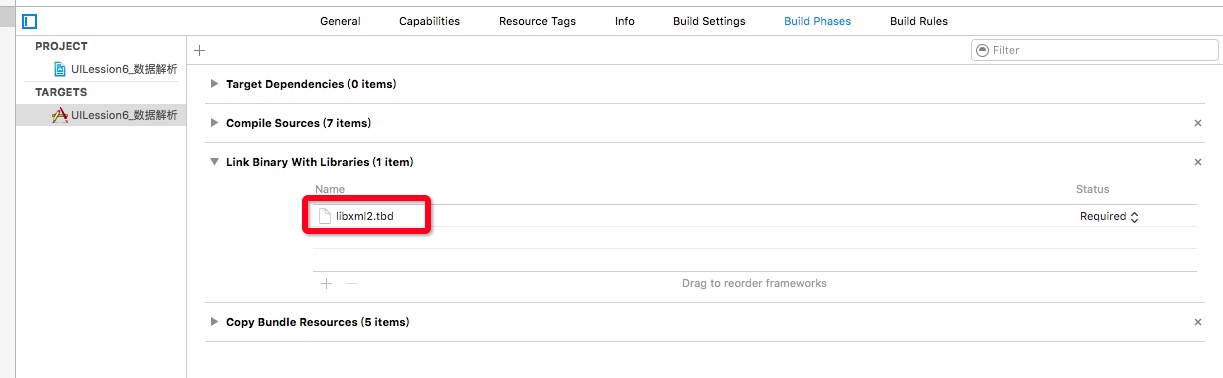Screen dimensions: 1223x378
Task: Delete the Copy Bundle Resources phase
Action: pyautogui.click(x=1198, y=322)
